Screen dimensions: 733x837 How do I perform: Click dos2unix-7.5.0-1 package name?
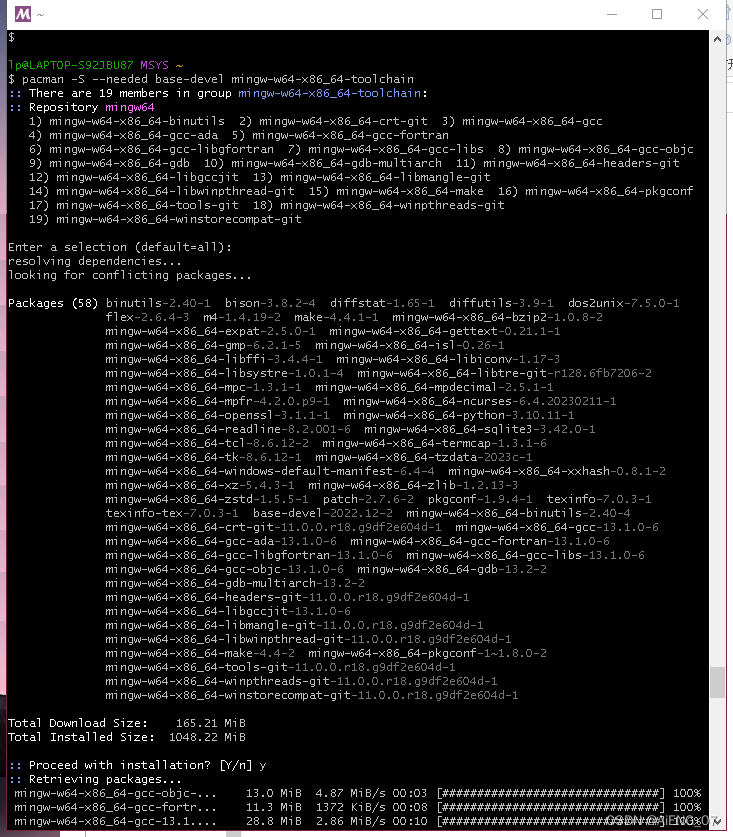coord(624,303)
